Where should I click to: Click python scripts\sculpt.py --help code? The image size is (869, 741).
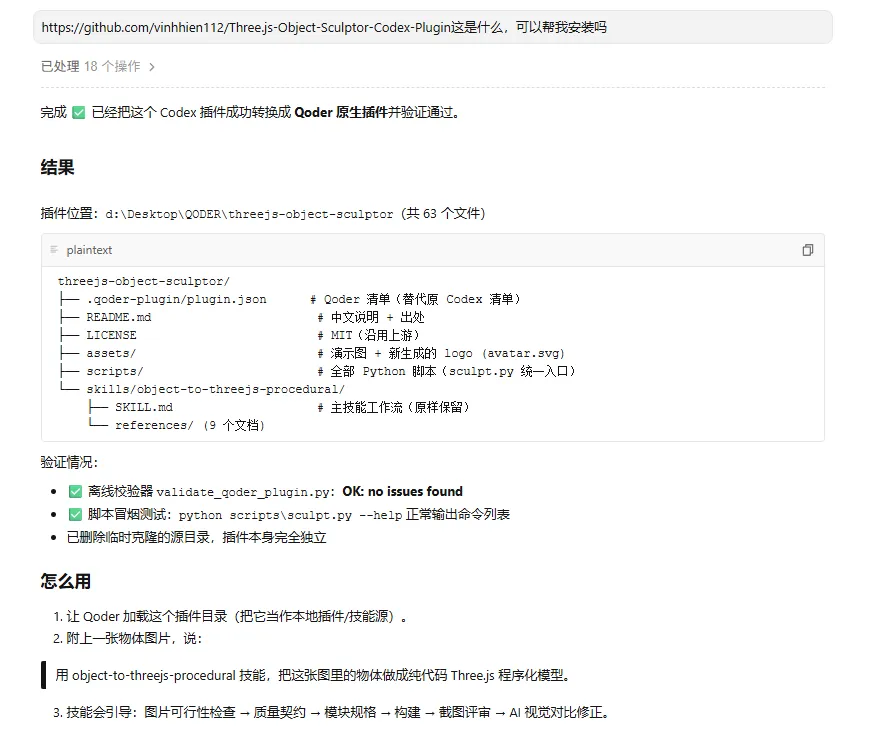pos(289,515)
